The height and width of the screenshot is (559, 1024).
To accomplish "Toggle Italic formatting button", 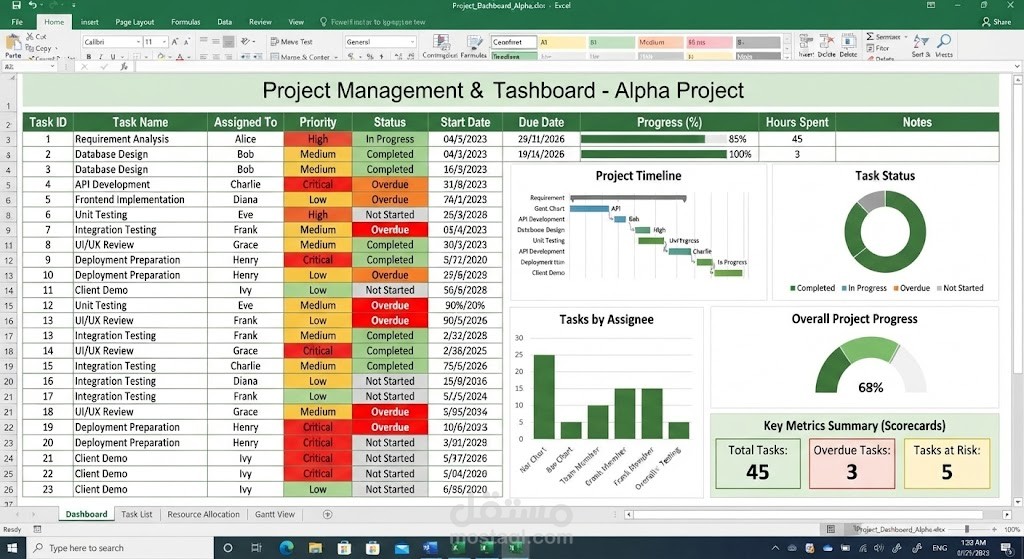I will click(100, 57).
